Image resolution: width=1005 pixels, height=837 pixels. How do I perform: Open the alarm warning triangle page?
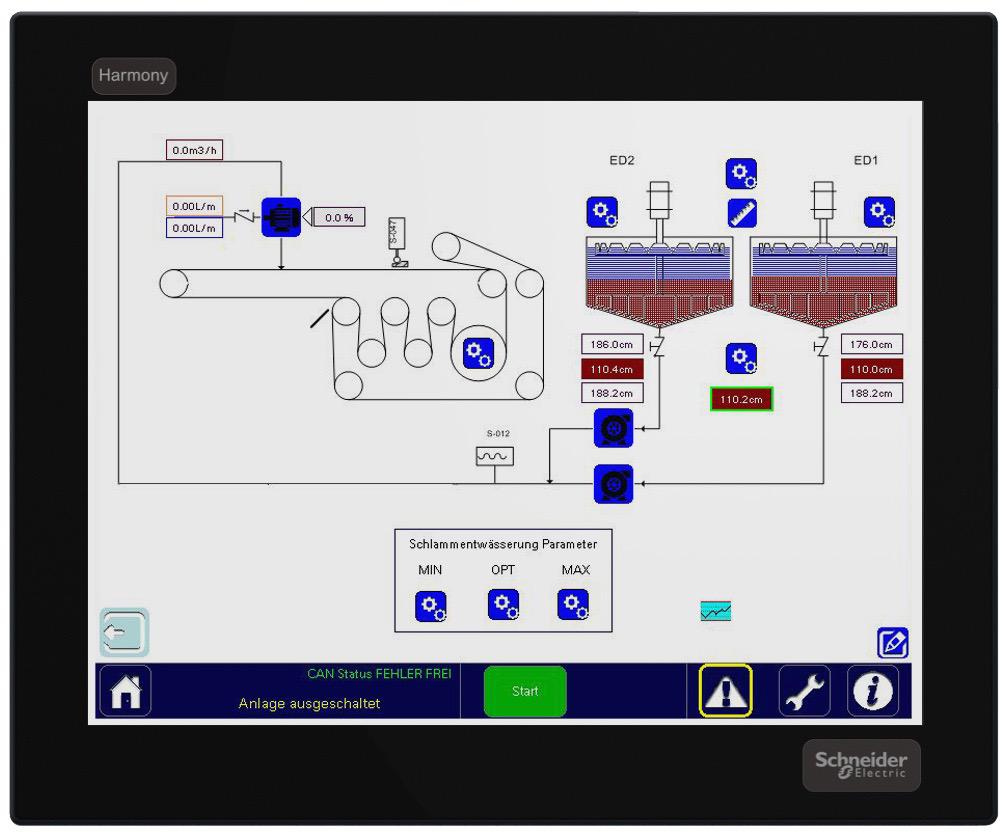pos(725,690)
